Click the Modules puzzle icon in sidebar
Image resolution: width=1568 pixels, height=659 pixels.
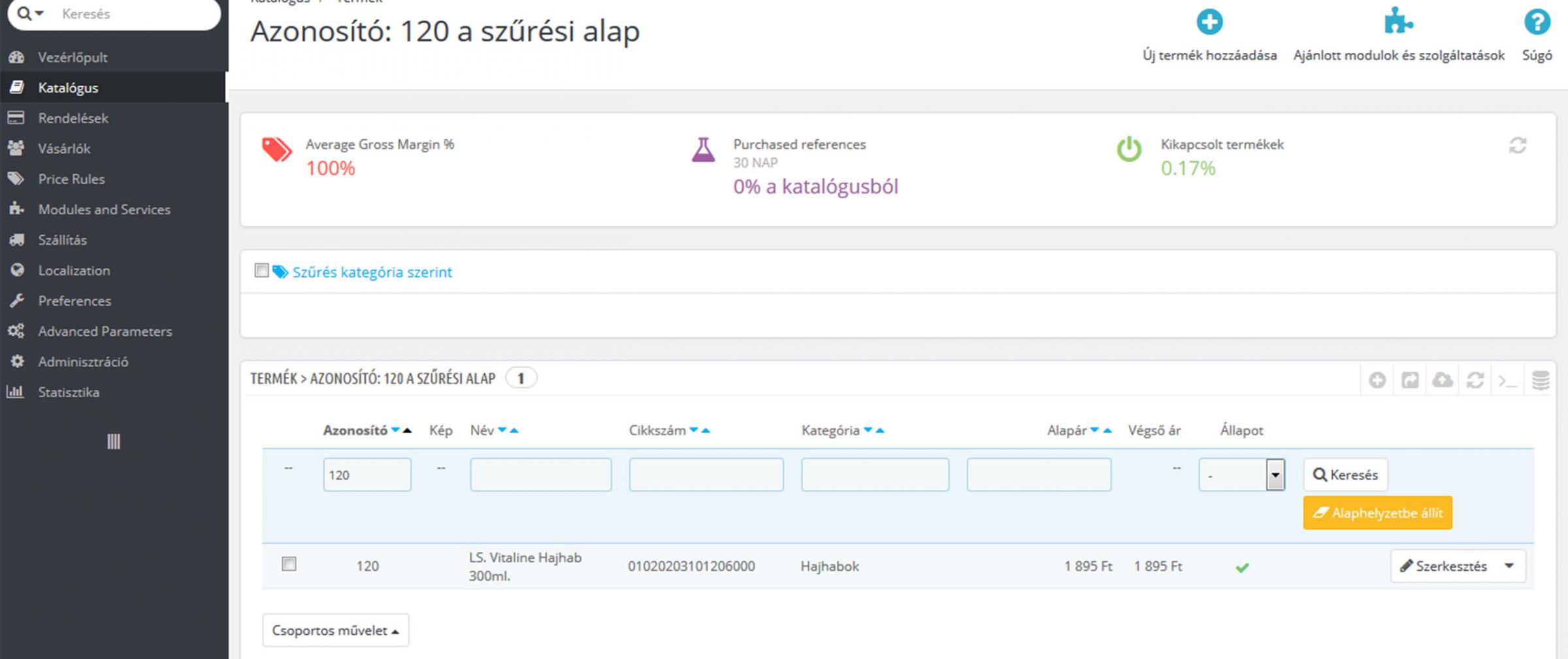tap(16, 209)
